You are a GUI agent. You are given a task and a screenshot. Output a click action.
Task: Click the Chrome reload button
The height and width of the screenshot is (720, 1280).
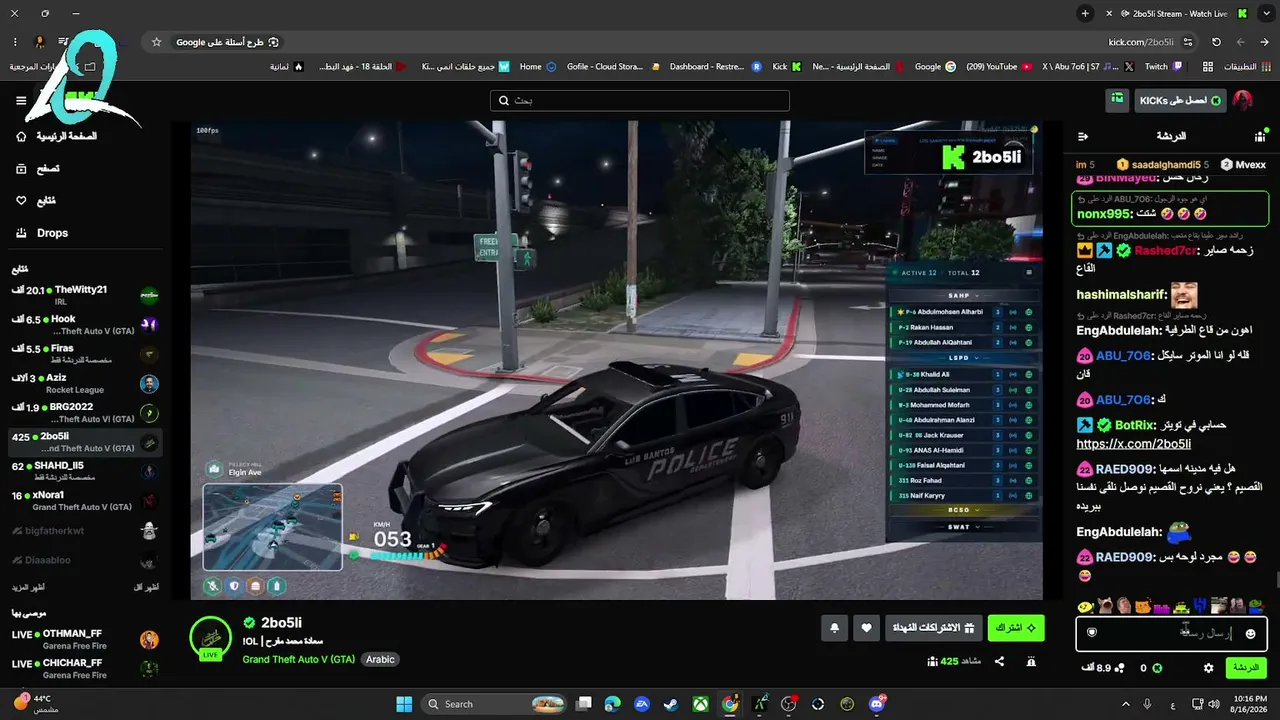click(1216, 42)
